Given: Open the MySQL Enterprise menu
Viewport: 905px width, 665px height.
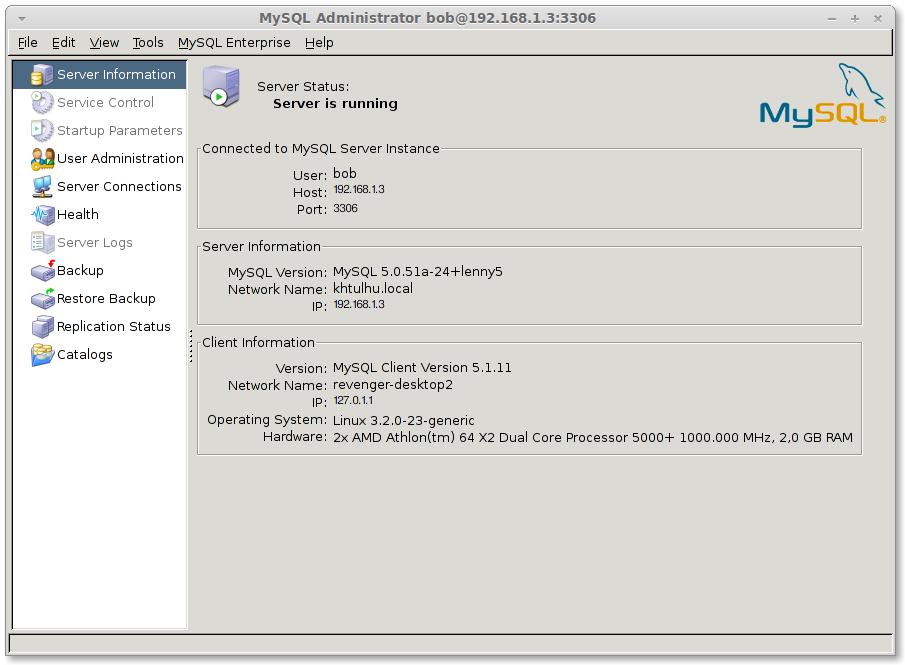Looking at the screenshot, I should tap(234, 43).
